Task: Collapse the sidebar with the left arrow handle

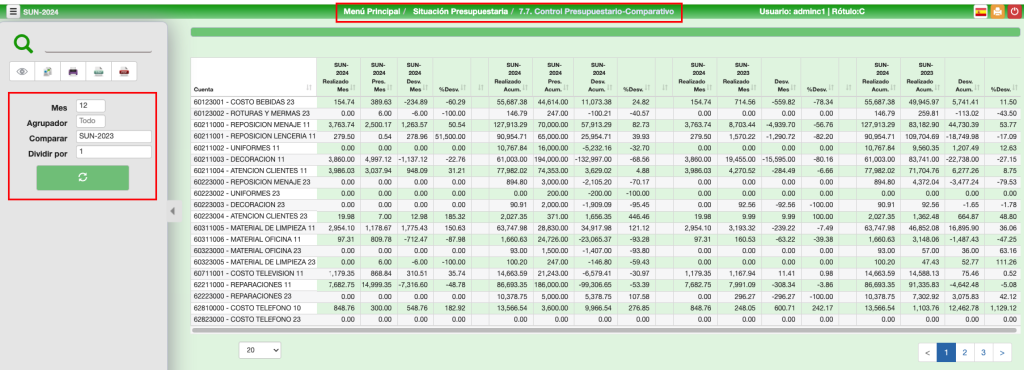Action: click(172, 211)
